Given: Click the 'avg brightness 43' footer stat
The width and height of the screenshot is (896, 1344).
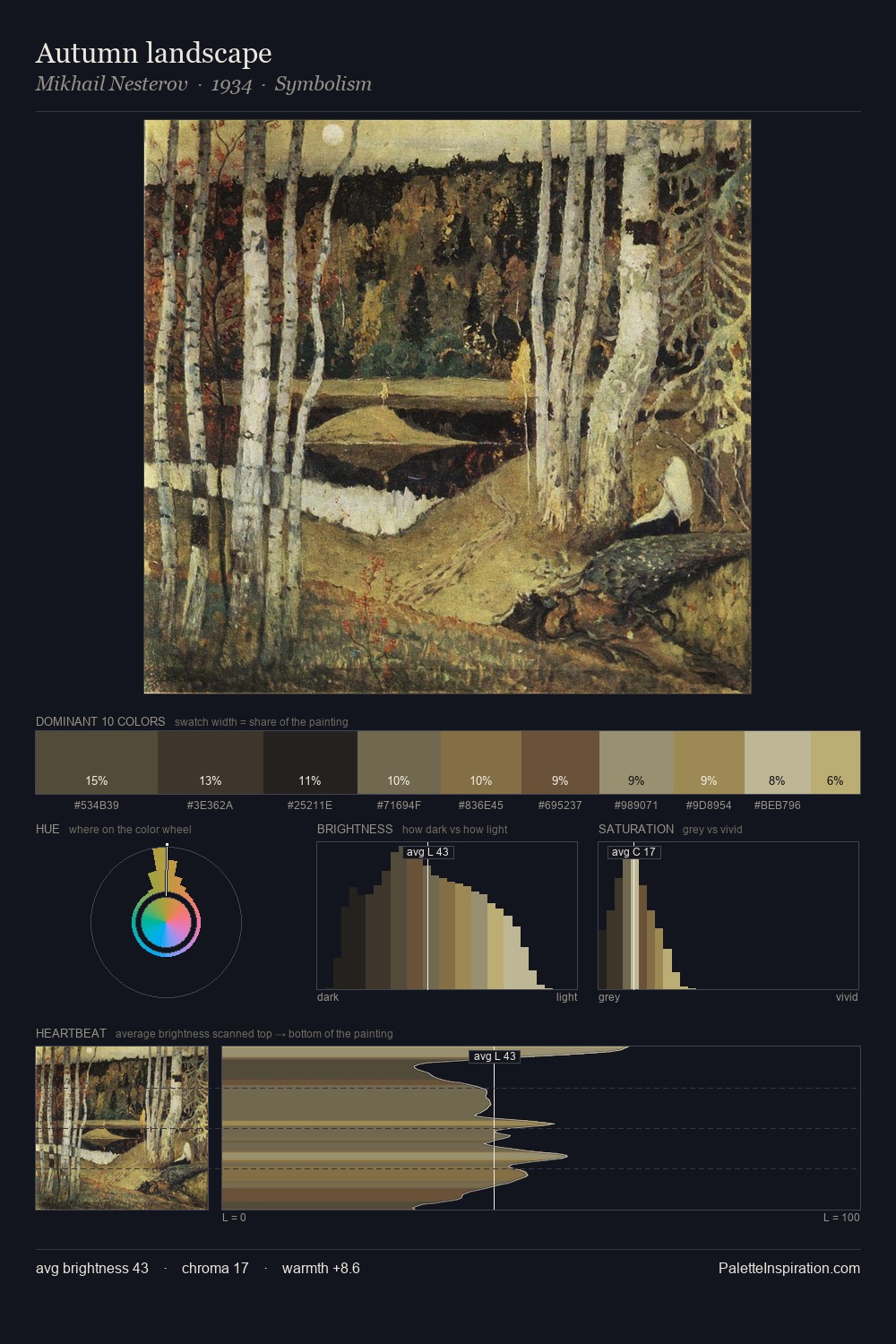Looking at the screenshot, I should point(92,1268).
